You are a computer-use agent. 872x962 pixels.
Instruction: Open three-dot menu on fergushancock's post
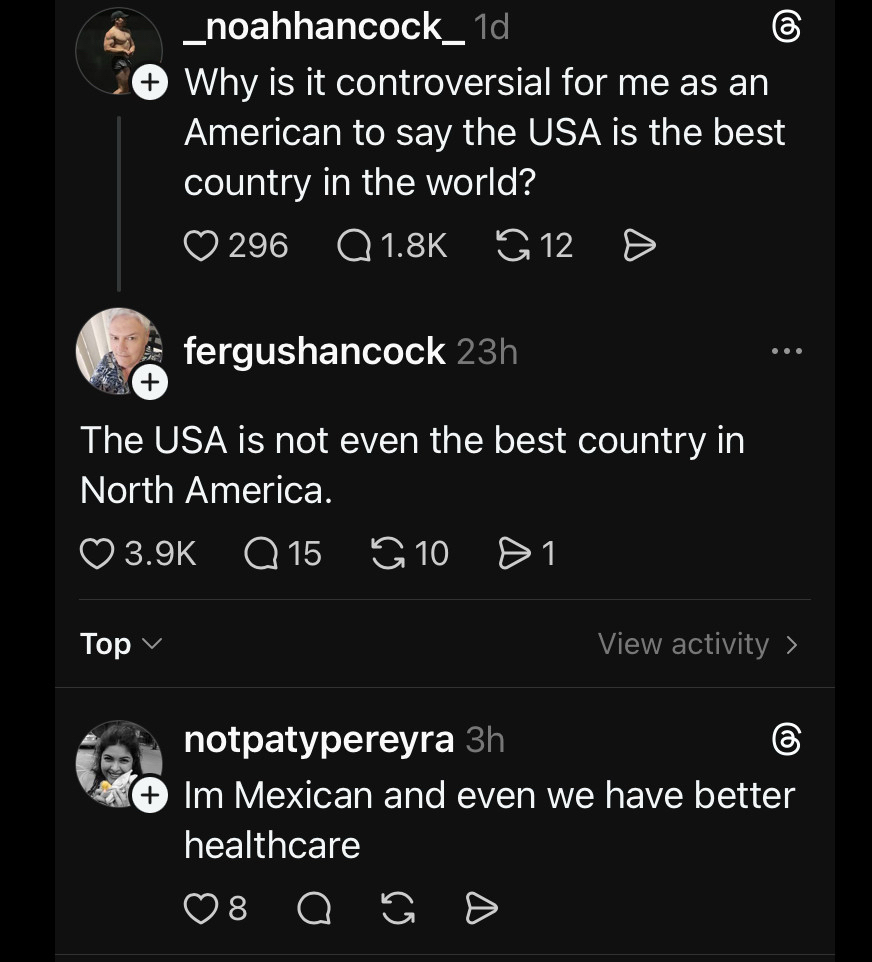click(x=786, y=351)
